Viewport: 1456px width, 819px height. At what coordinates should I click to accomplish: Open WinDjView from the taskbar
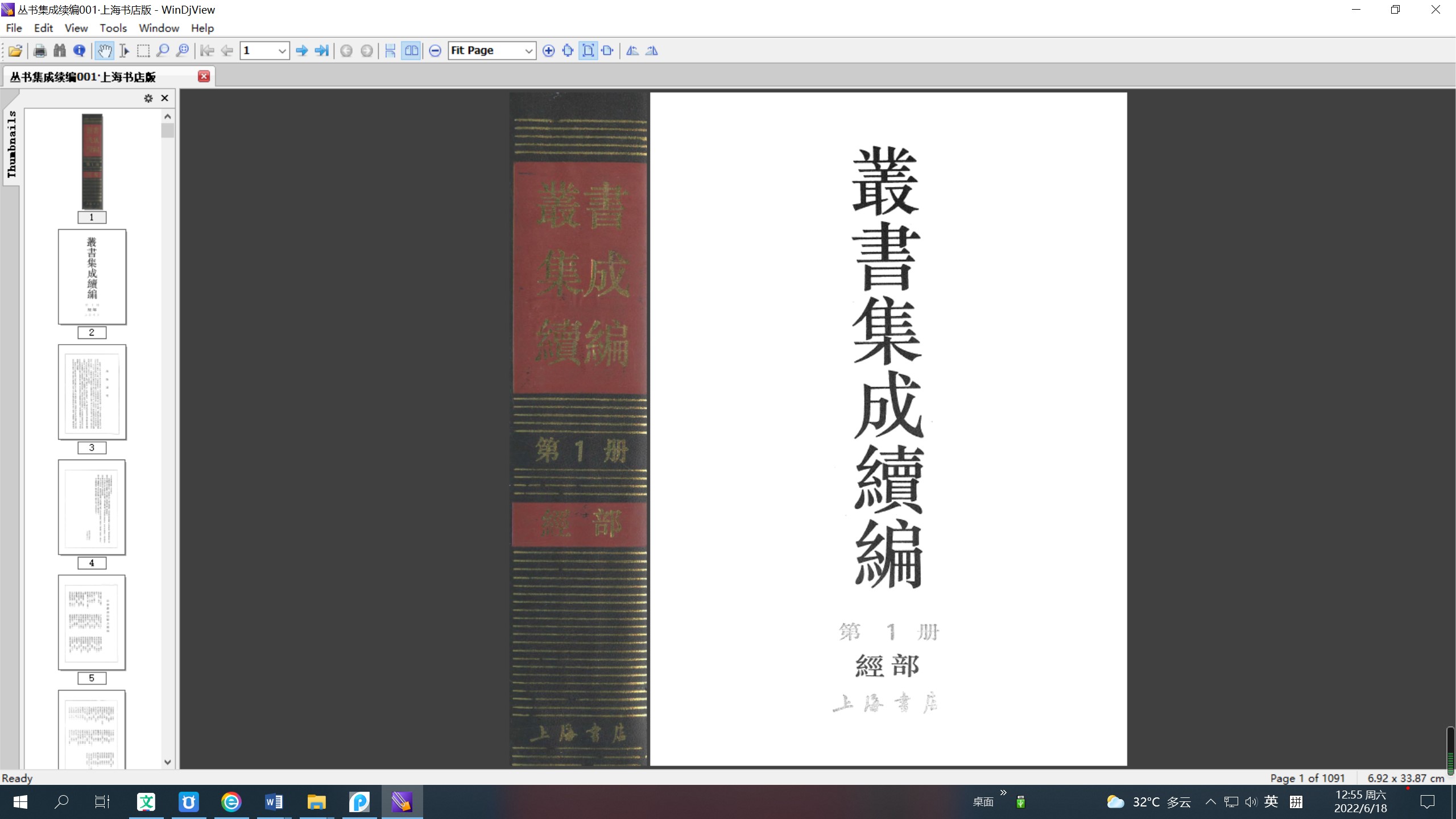(402, 802)
